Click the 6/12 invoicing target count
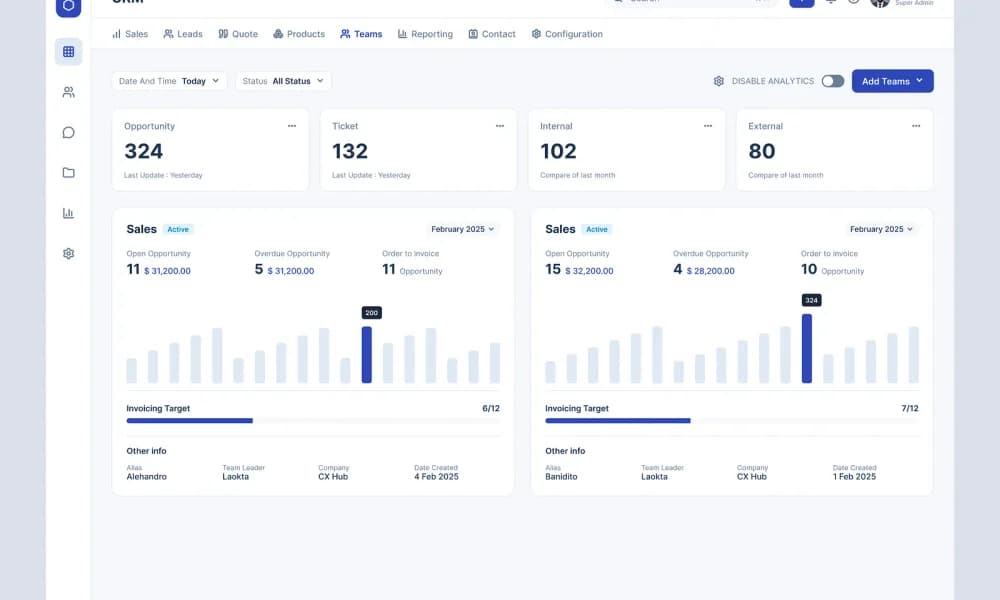Image resolution: width=1000 pixels, height=600 pixels. [491, 409]
